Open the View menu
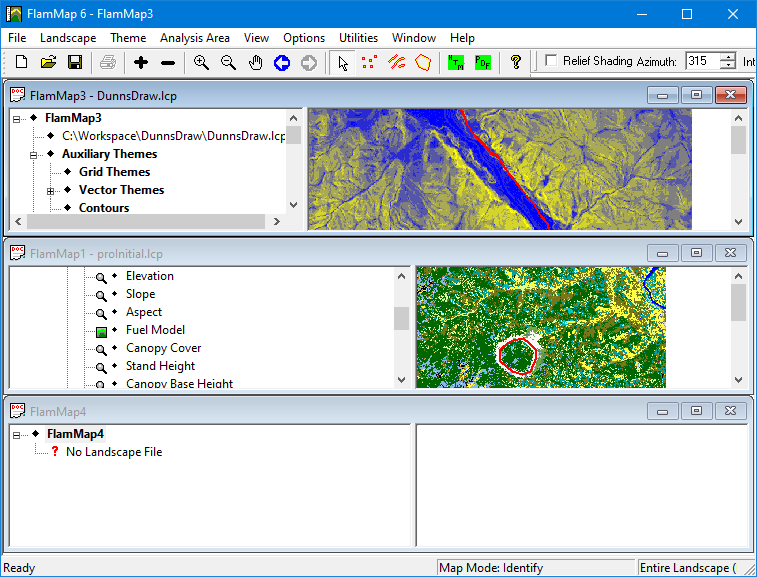 click(x=256, y=38)
